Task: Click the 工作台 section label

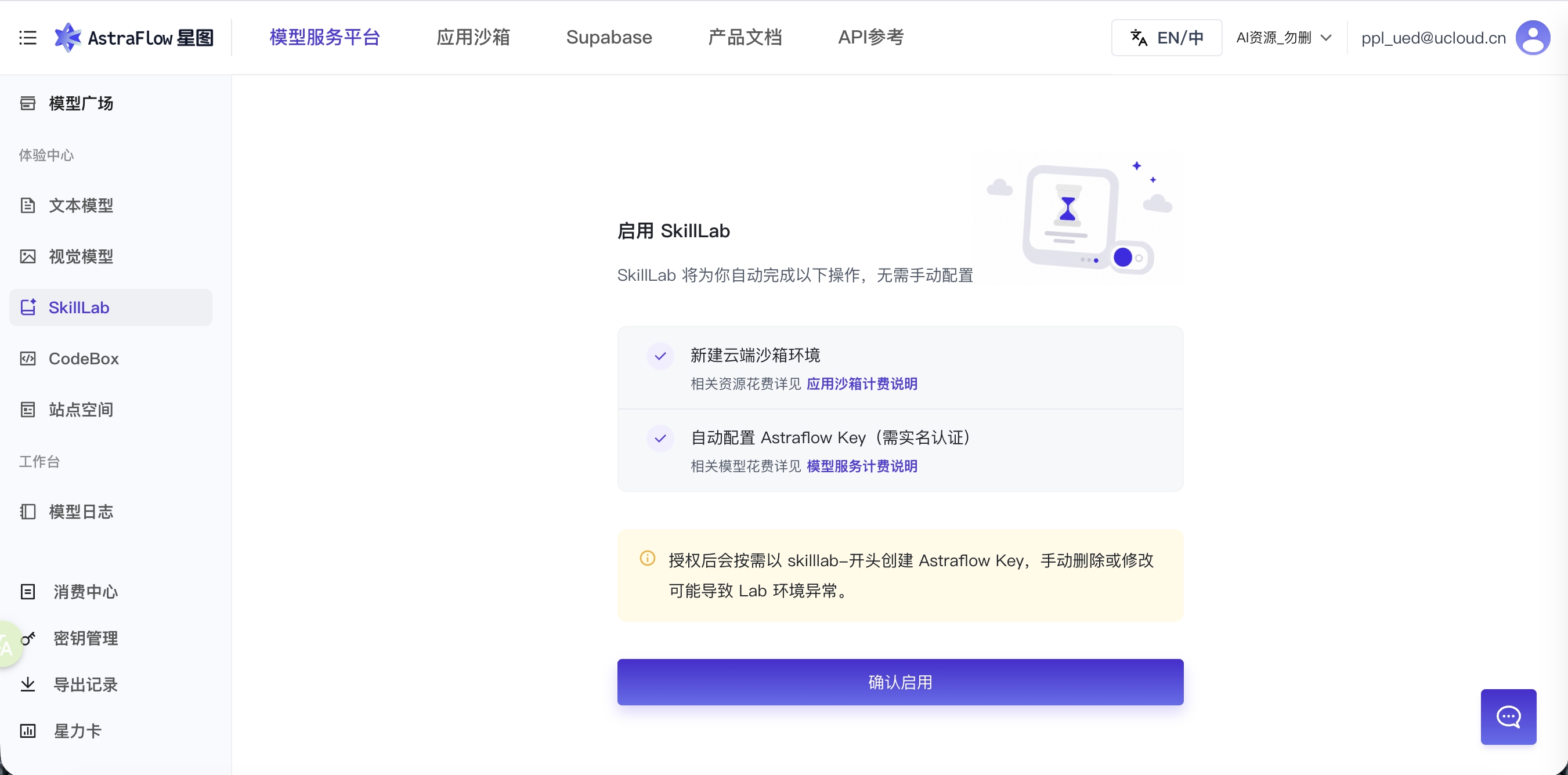Action: pos(39,462)
